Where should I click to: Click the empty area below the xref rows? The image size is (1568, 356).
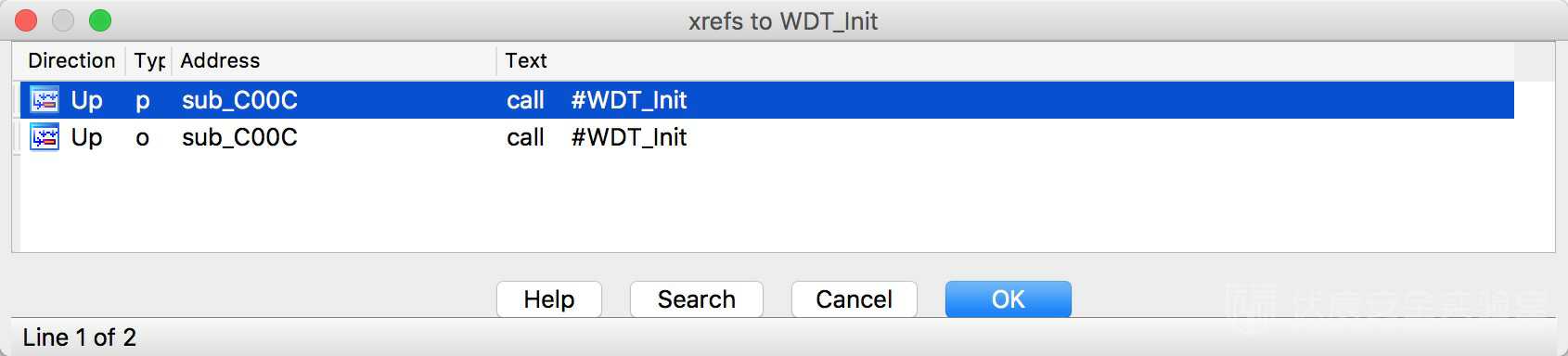766,202
